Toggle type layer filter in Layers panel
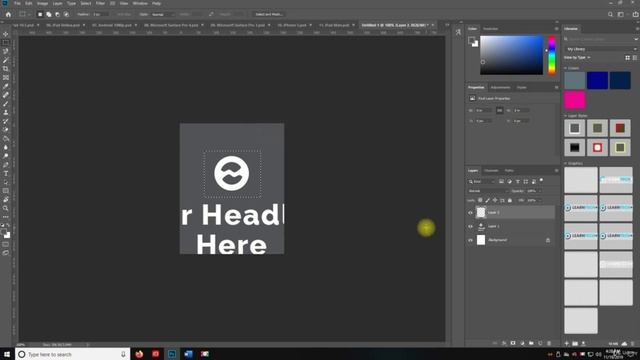640x360 pixels. pos(518,182)
